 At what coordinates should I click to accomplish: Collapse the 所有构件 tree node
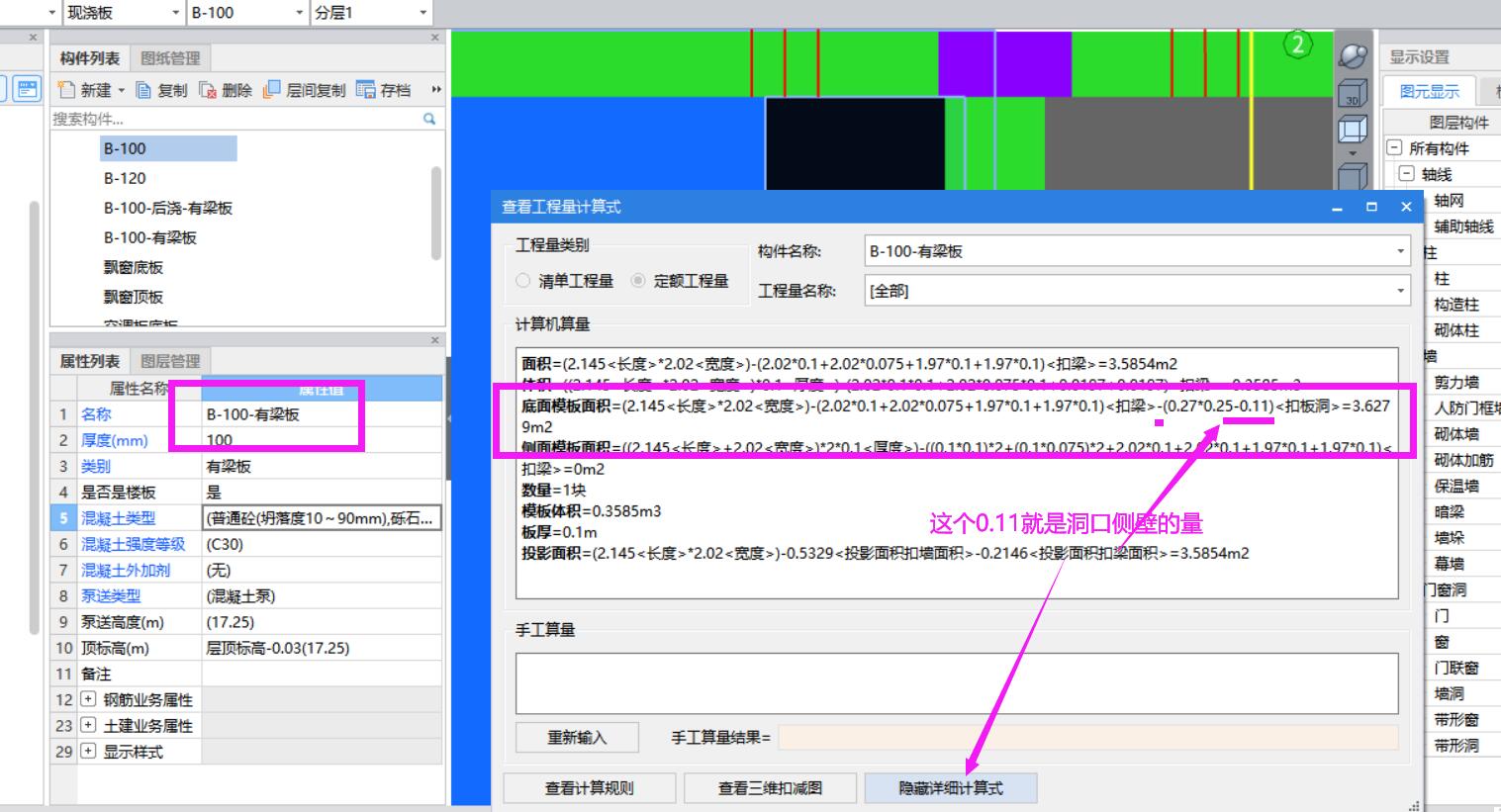(1394, 147)
